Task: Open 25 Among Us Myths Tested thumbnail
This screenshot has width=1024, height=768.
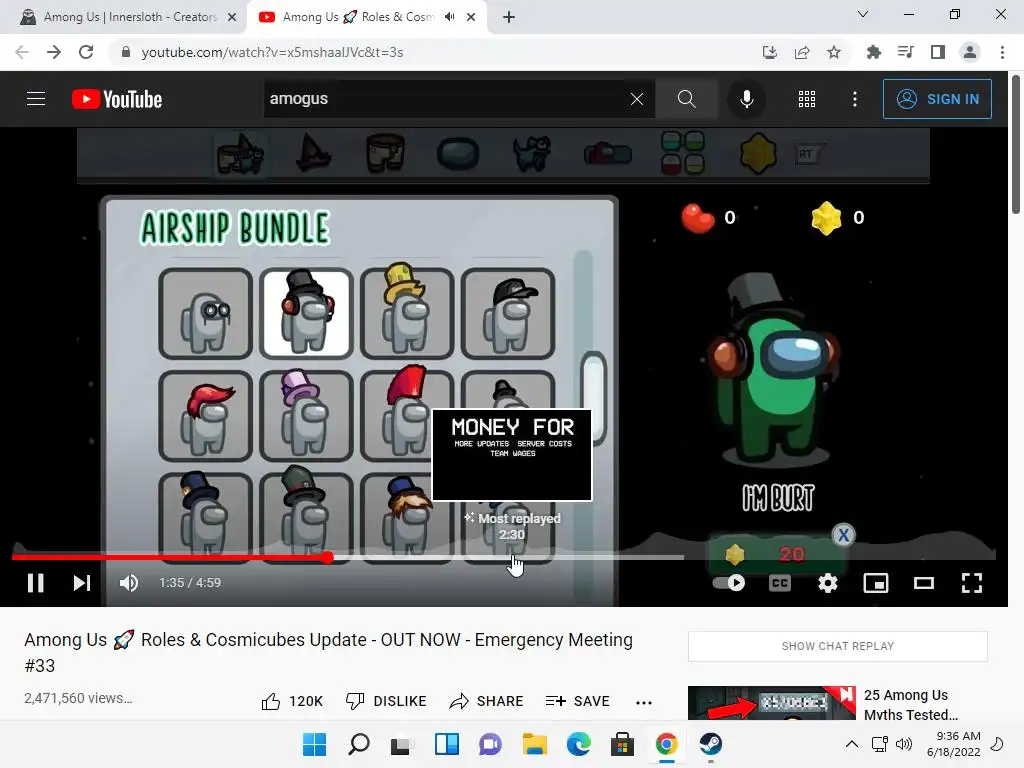Action: pos(772,703)
